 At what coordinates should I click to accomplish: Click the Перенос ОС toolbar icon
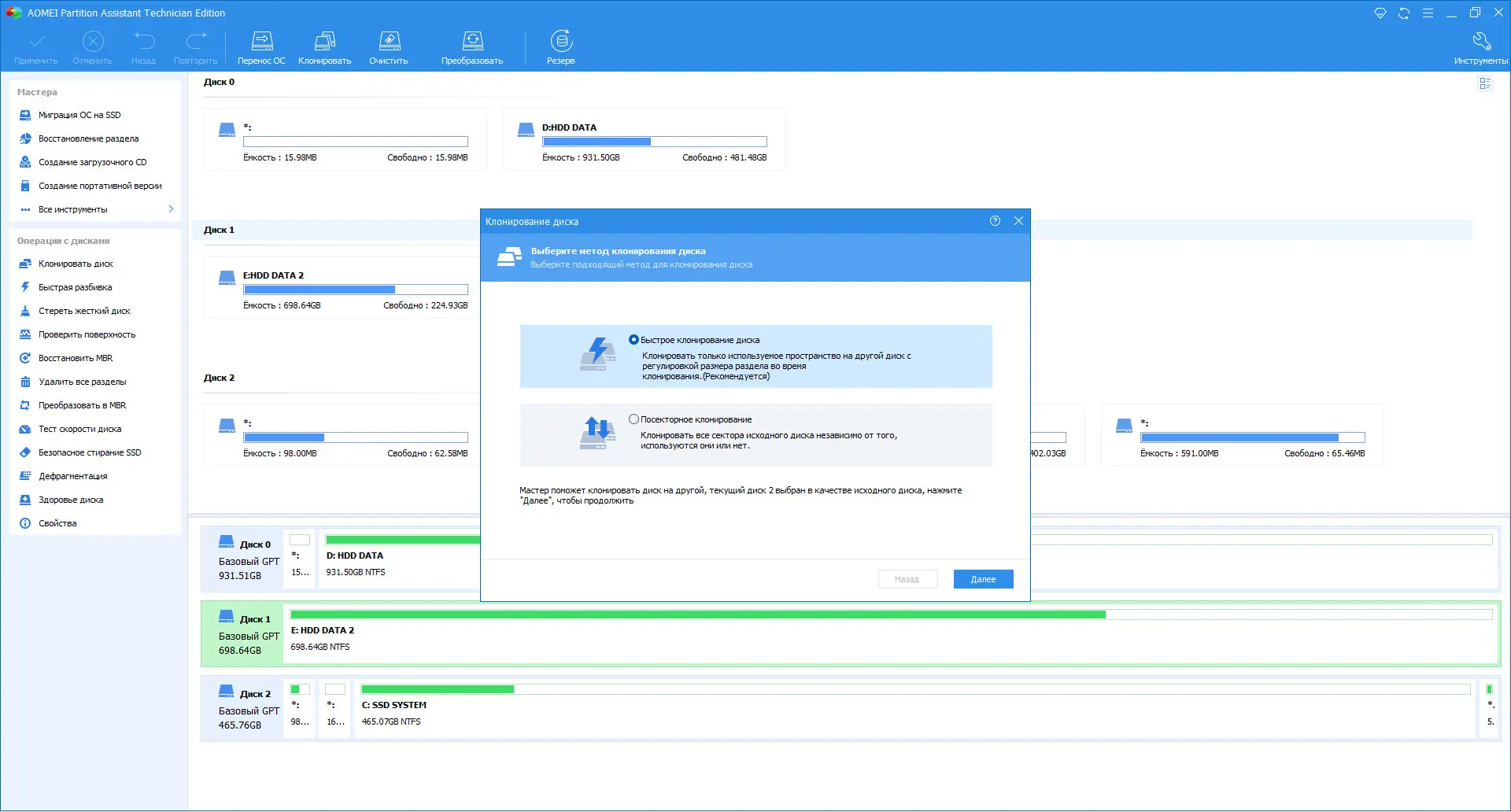tap(261, 48)
